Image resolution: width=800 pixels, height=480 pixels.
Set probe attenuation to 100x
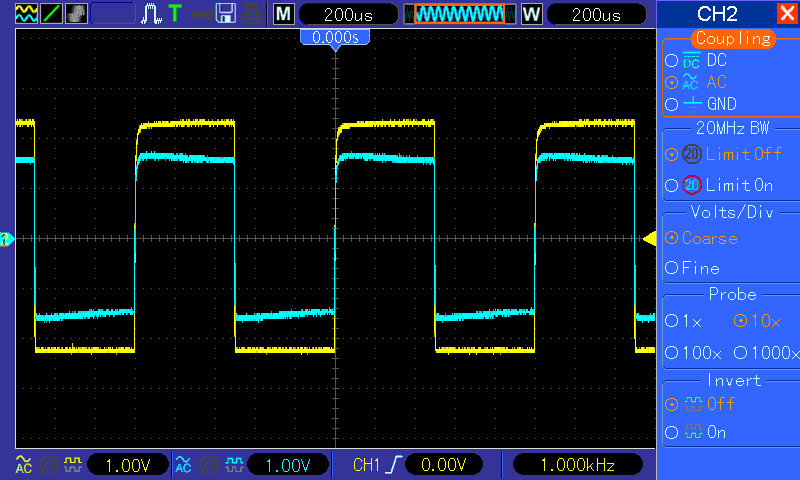671,353
